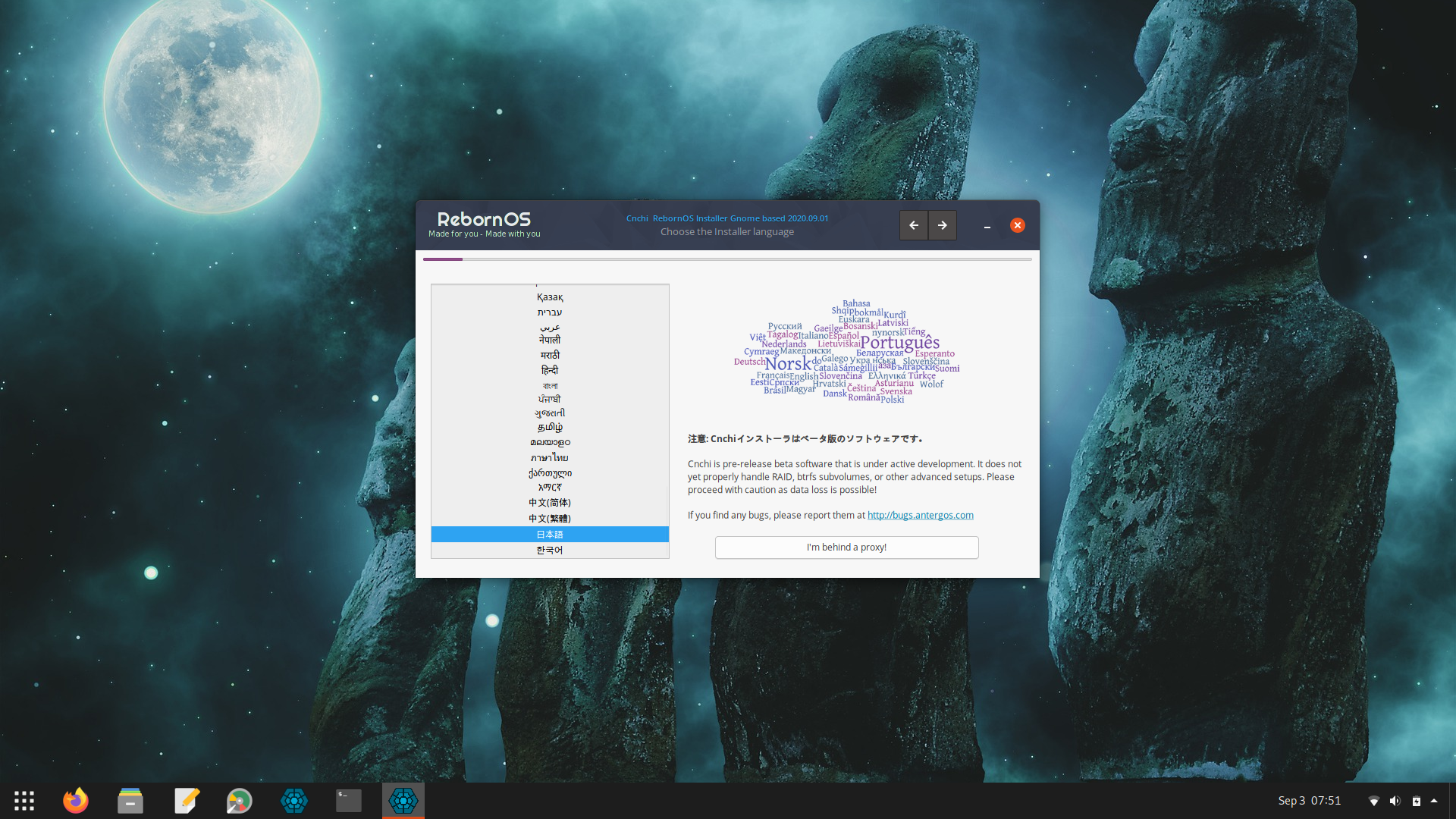
Task: Select Қазақ in the language list
Action: click(550, 297)
